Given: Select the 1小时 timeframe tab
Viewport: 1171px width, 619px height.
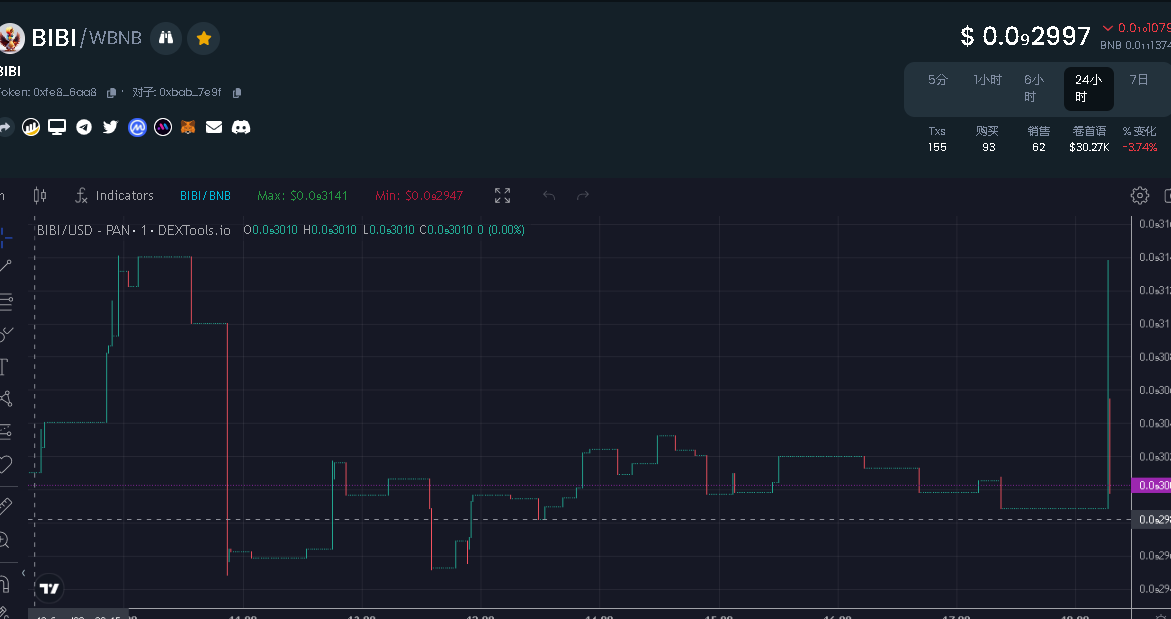Looking at the screenshot, I should (987, 80).
